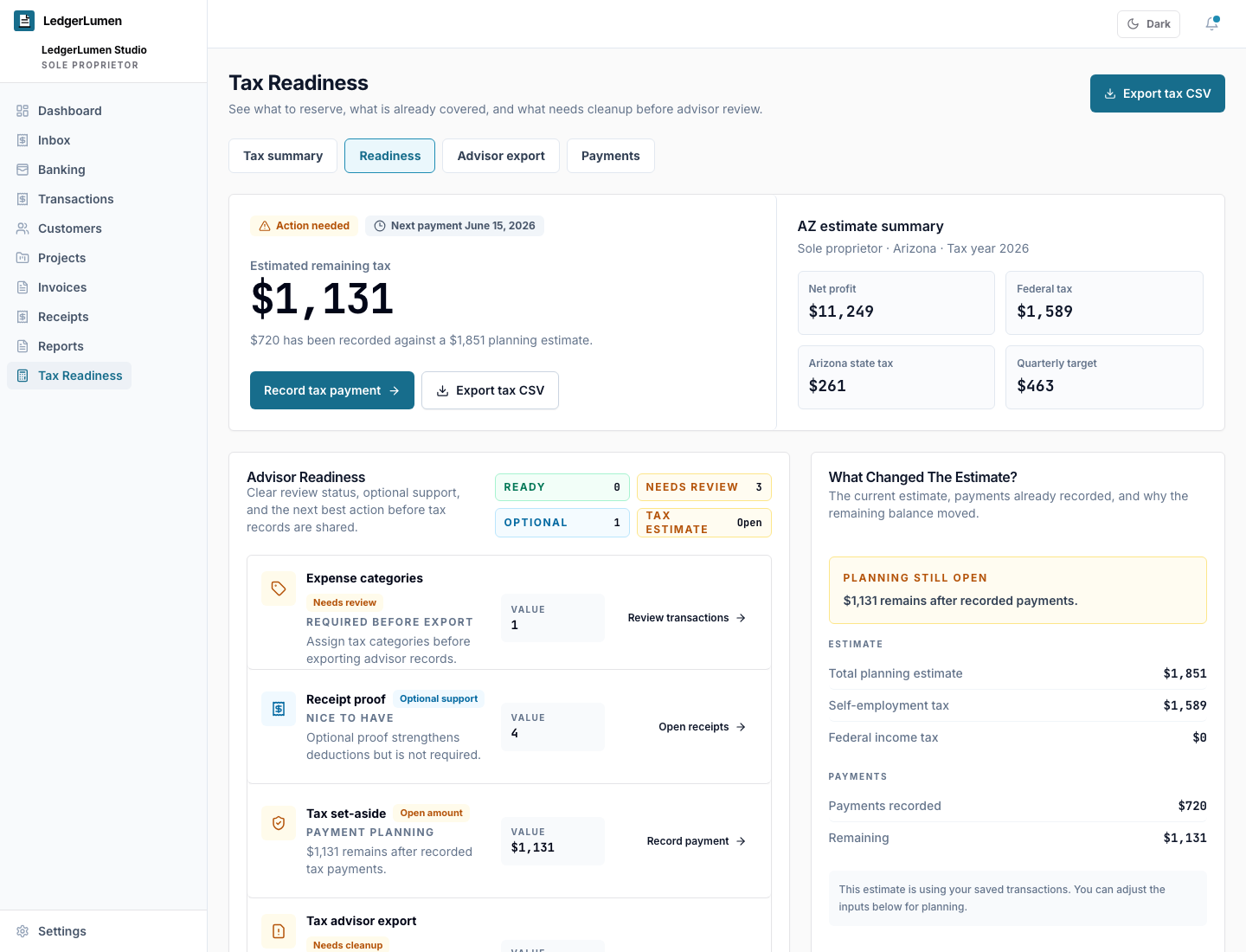This screenshot has height=952, width=1246.
Task: Open the Advisor export tab
Action: [501, 156]
